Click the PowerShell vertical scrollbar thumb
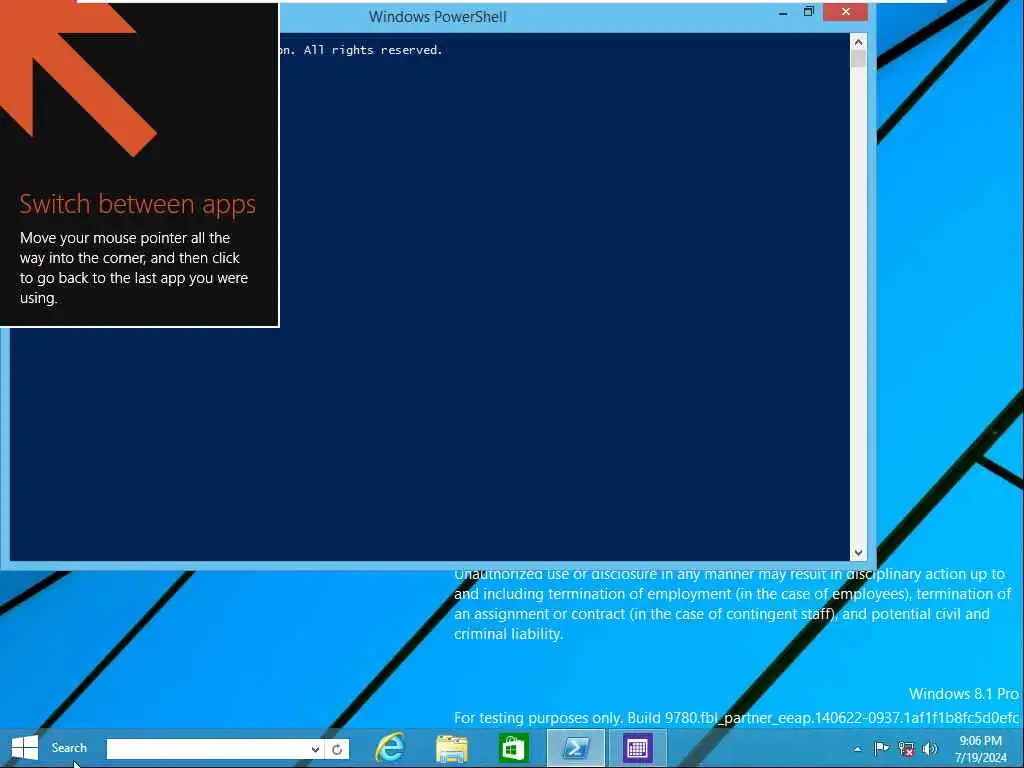 [859, 59]
